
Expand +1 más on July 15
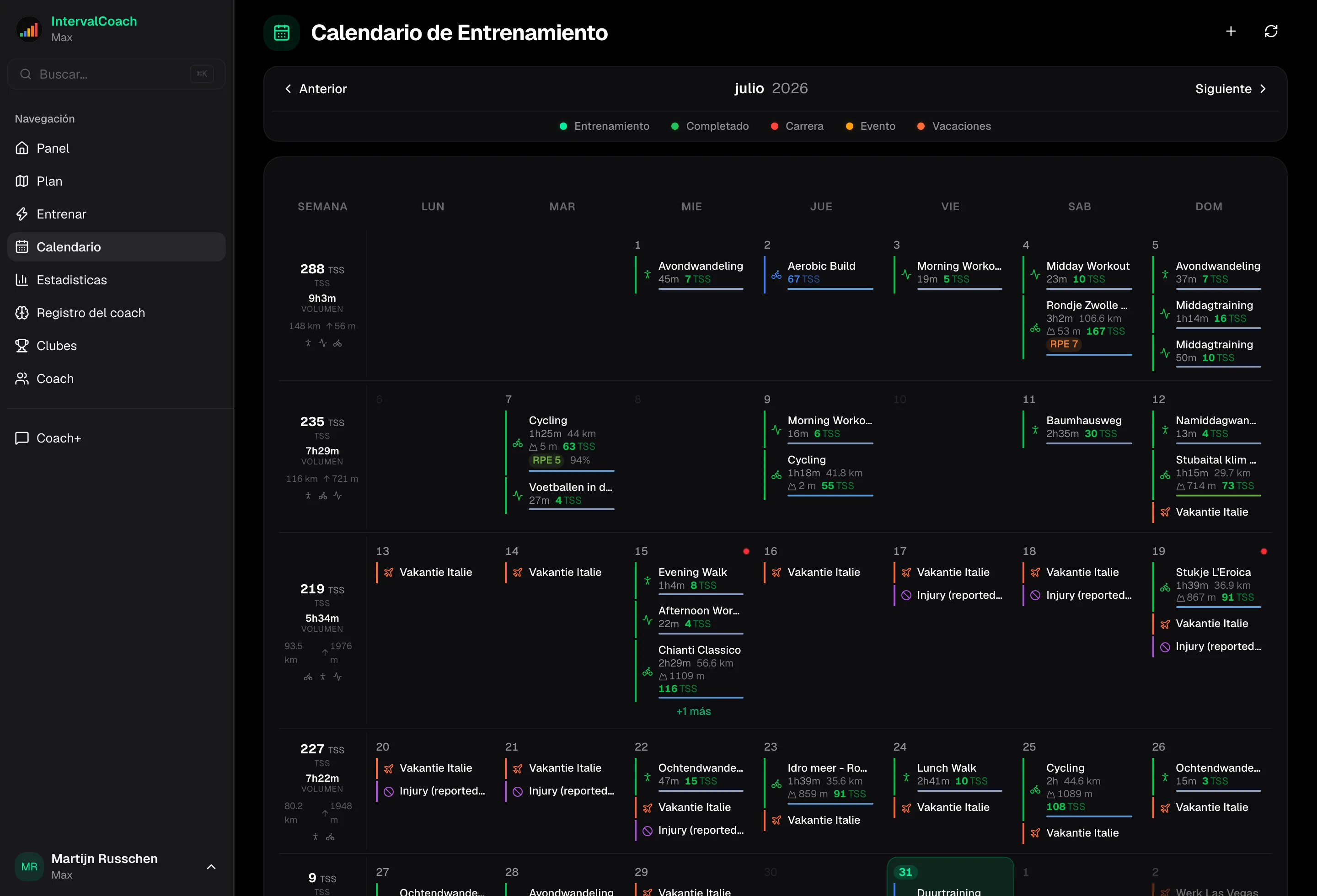pos(693,711)
